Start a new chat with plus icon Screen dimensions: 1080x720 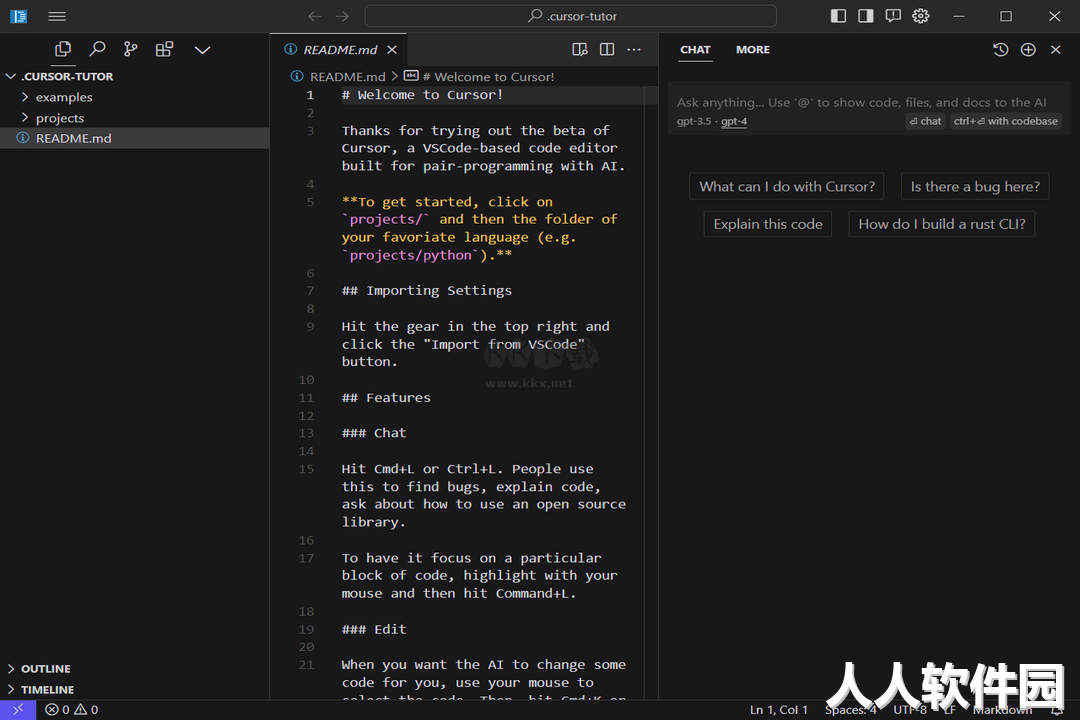click(1028, 50)
